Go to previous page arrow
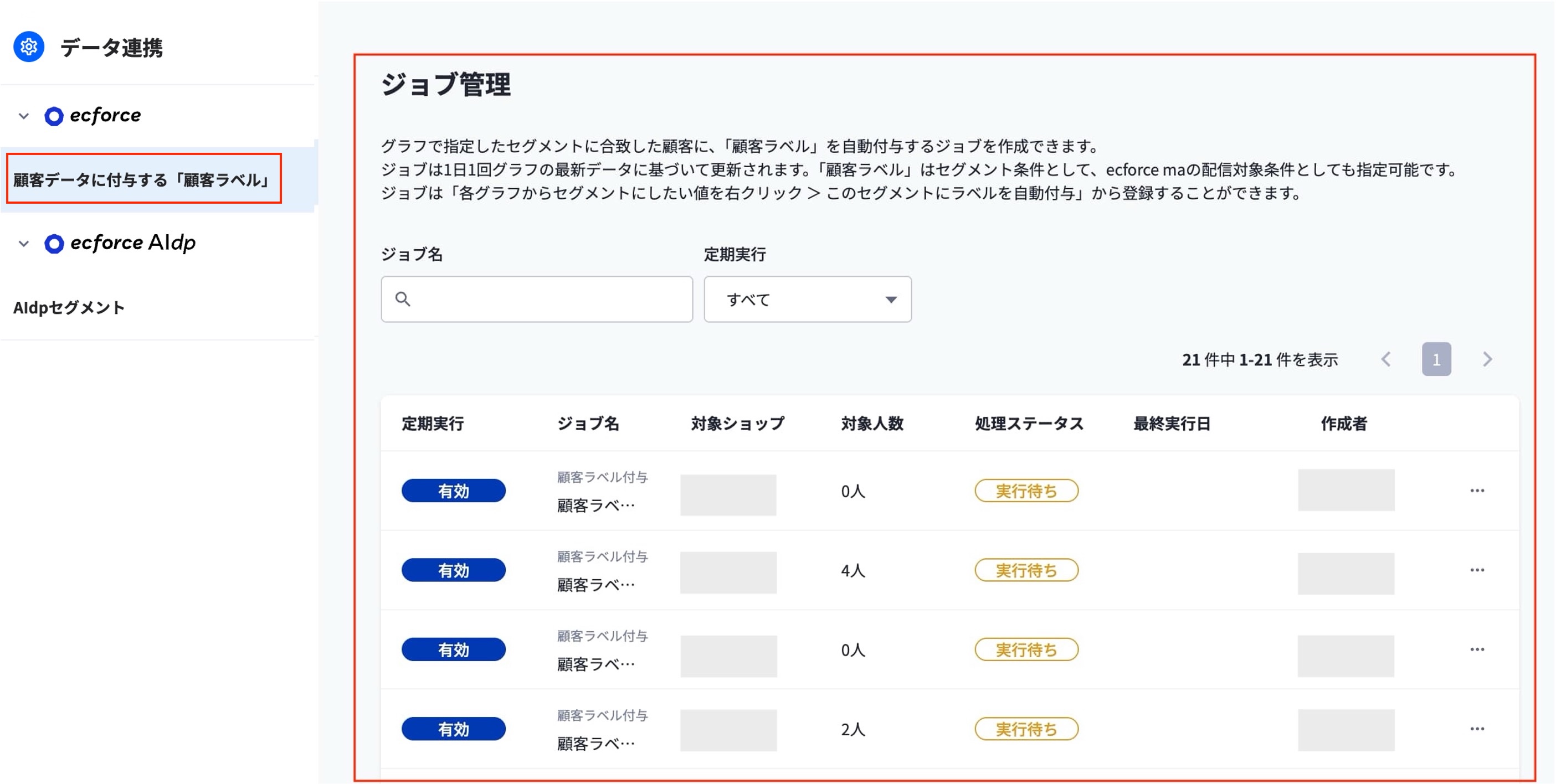The width and height of the screenshot is (1556, 784). pyautogui.click(x=1385, y=359)
